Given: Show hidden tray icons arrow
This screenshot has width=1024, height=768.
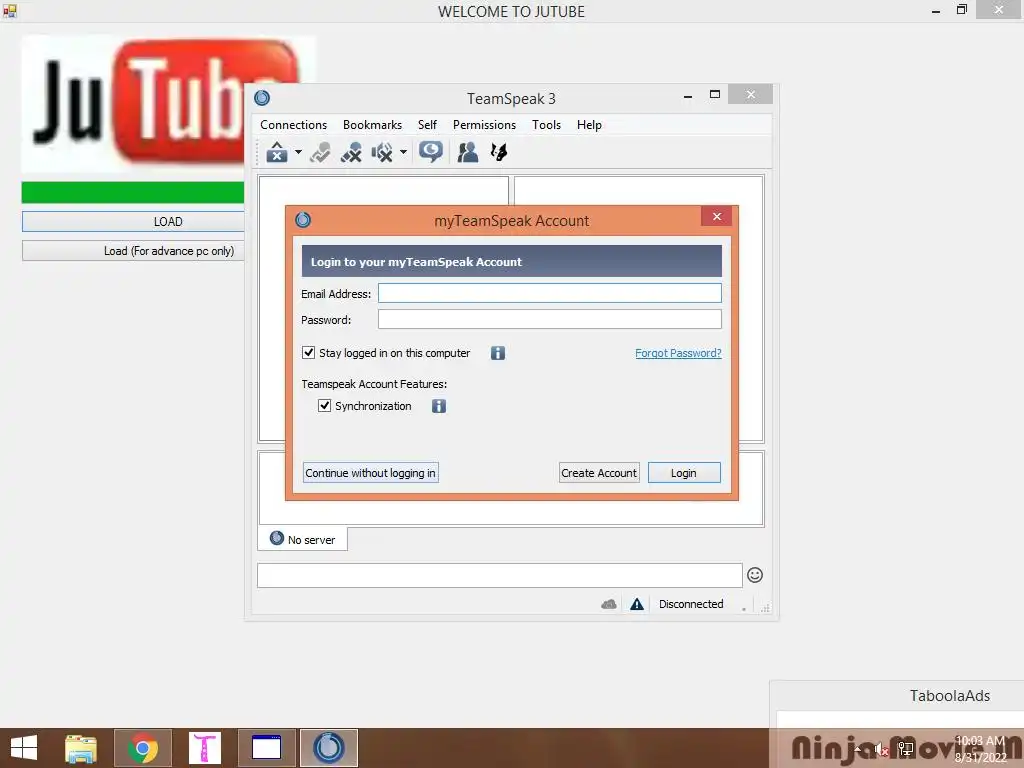Looking at the screenshot, I should 858,749.
